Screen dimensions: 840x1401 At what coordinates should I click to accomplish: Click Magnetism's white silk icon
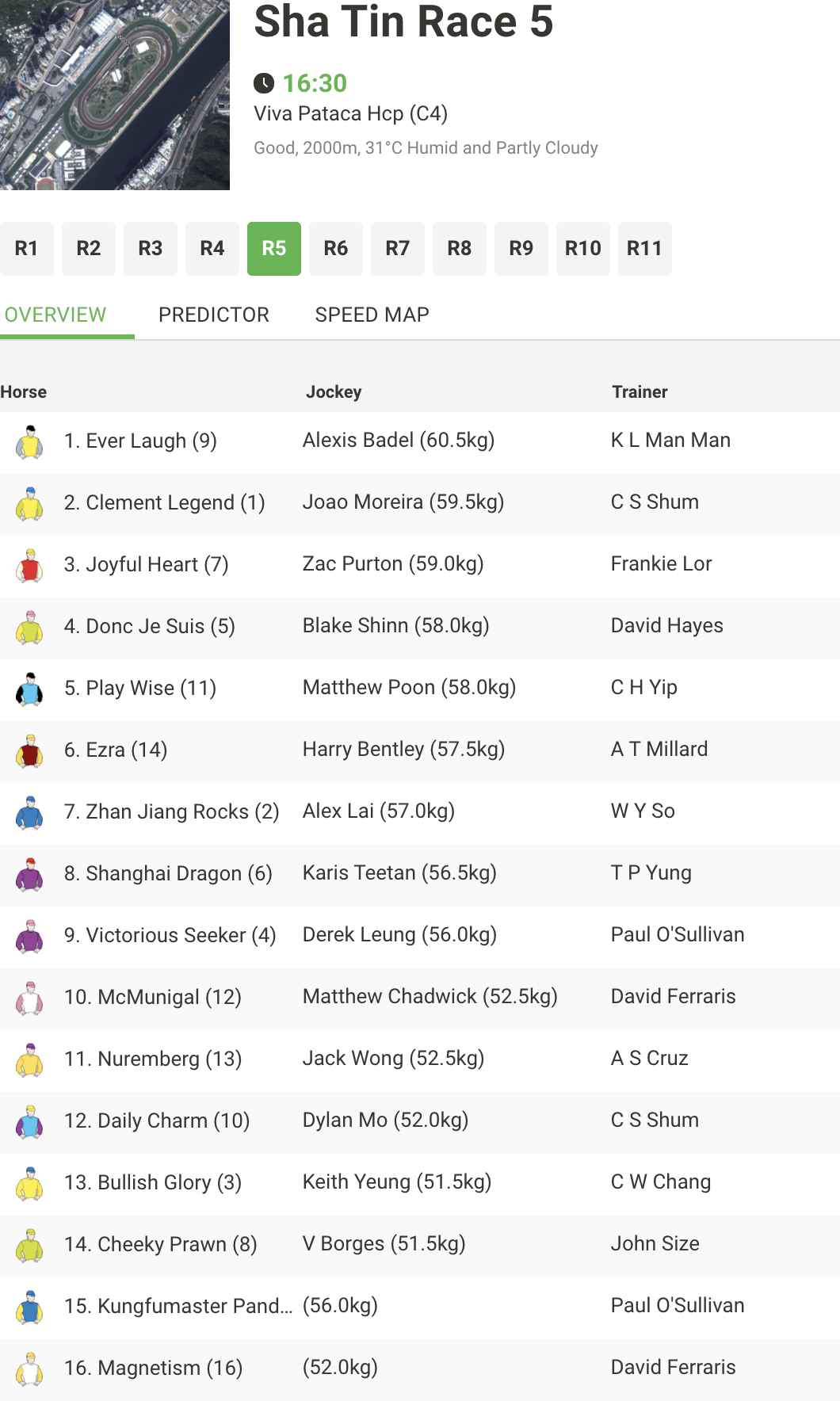click(30, 1369)
